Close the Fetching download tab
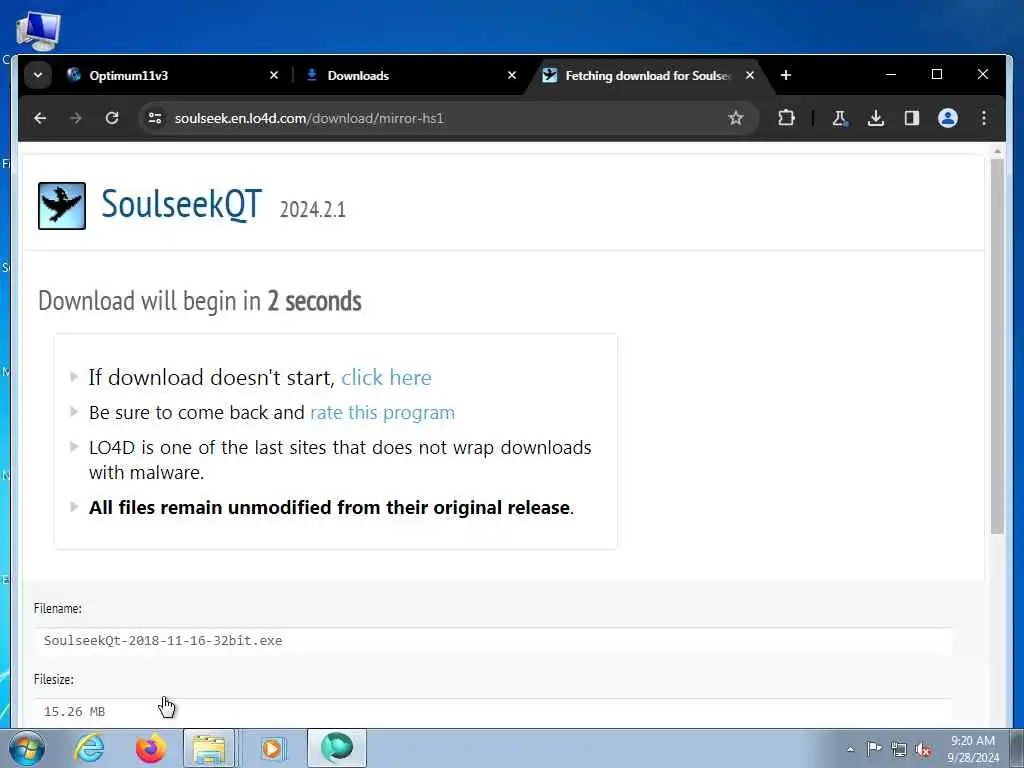Image resolution: width=1024 pixels, height=768 pixels. 750,76
